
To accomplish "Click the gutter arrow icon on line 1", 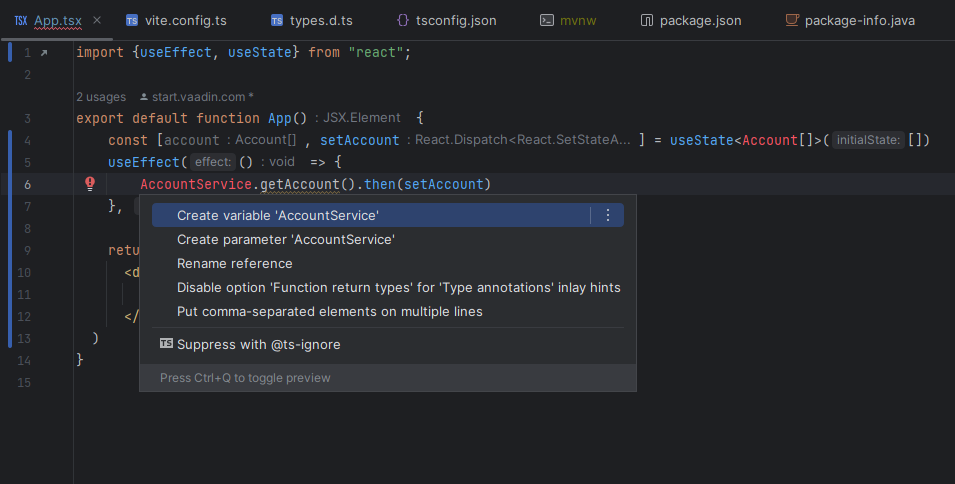I will [43, 52].
